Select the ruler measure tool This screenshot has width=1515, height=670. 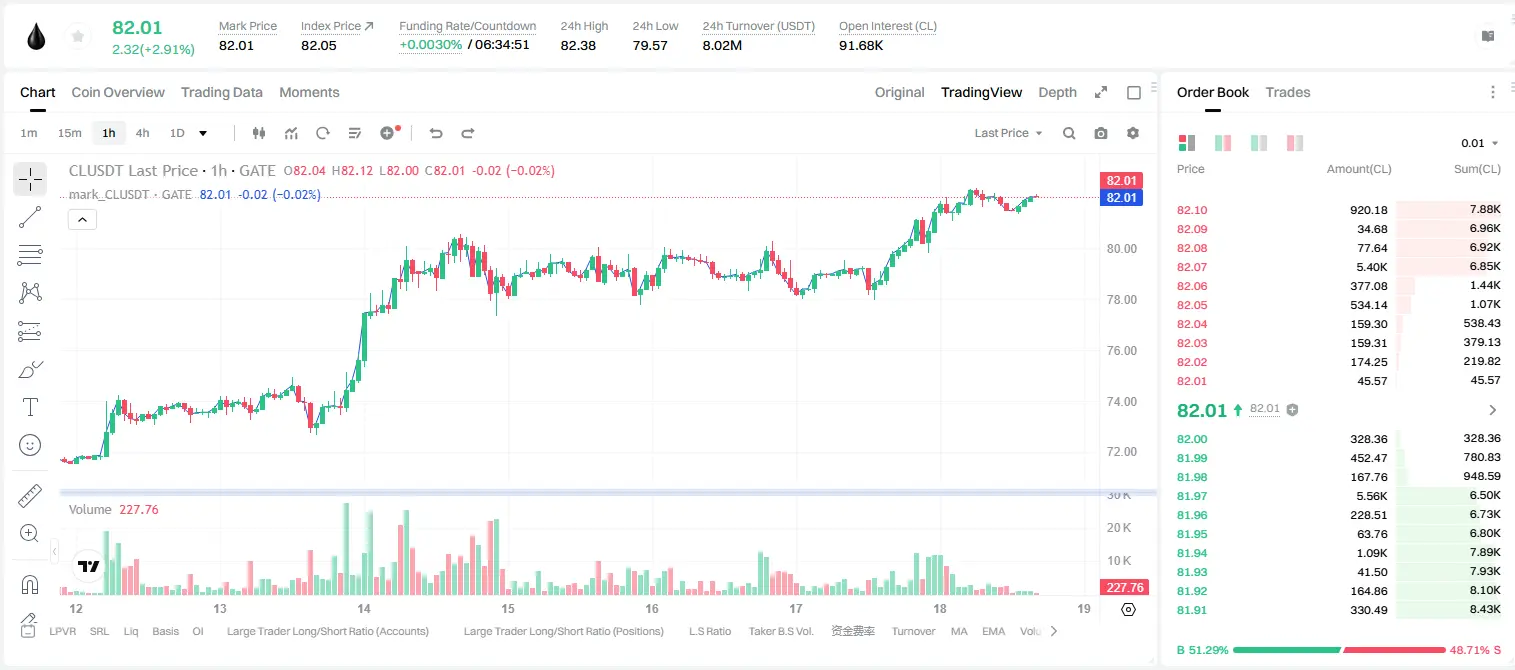[x=30, y=496]
